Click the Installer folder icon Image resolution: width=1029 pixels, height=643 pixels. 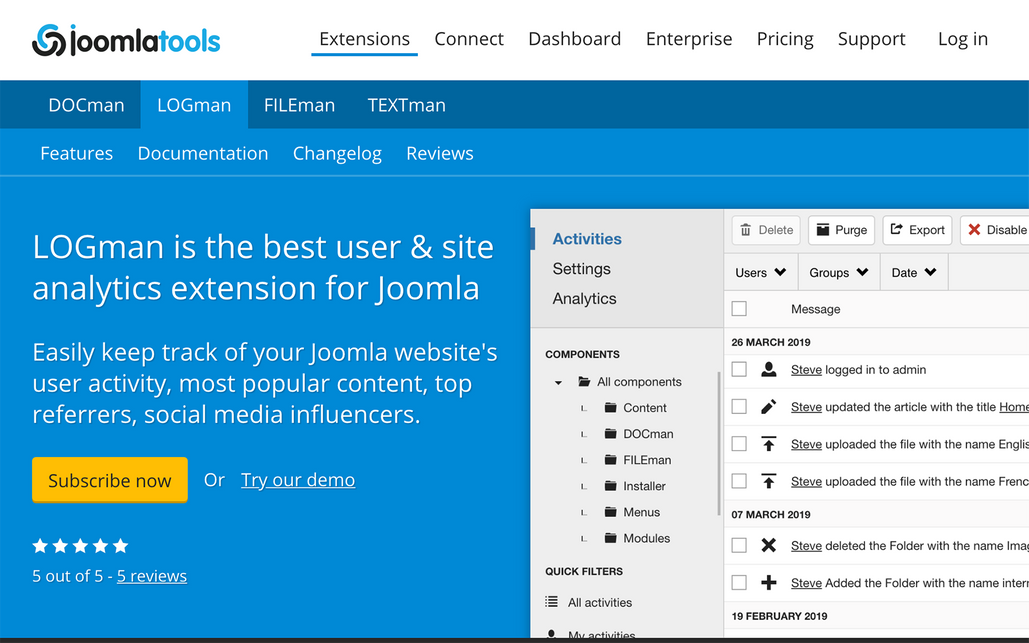[610, 486]
